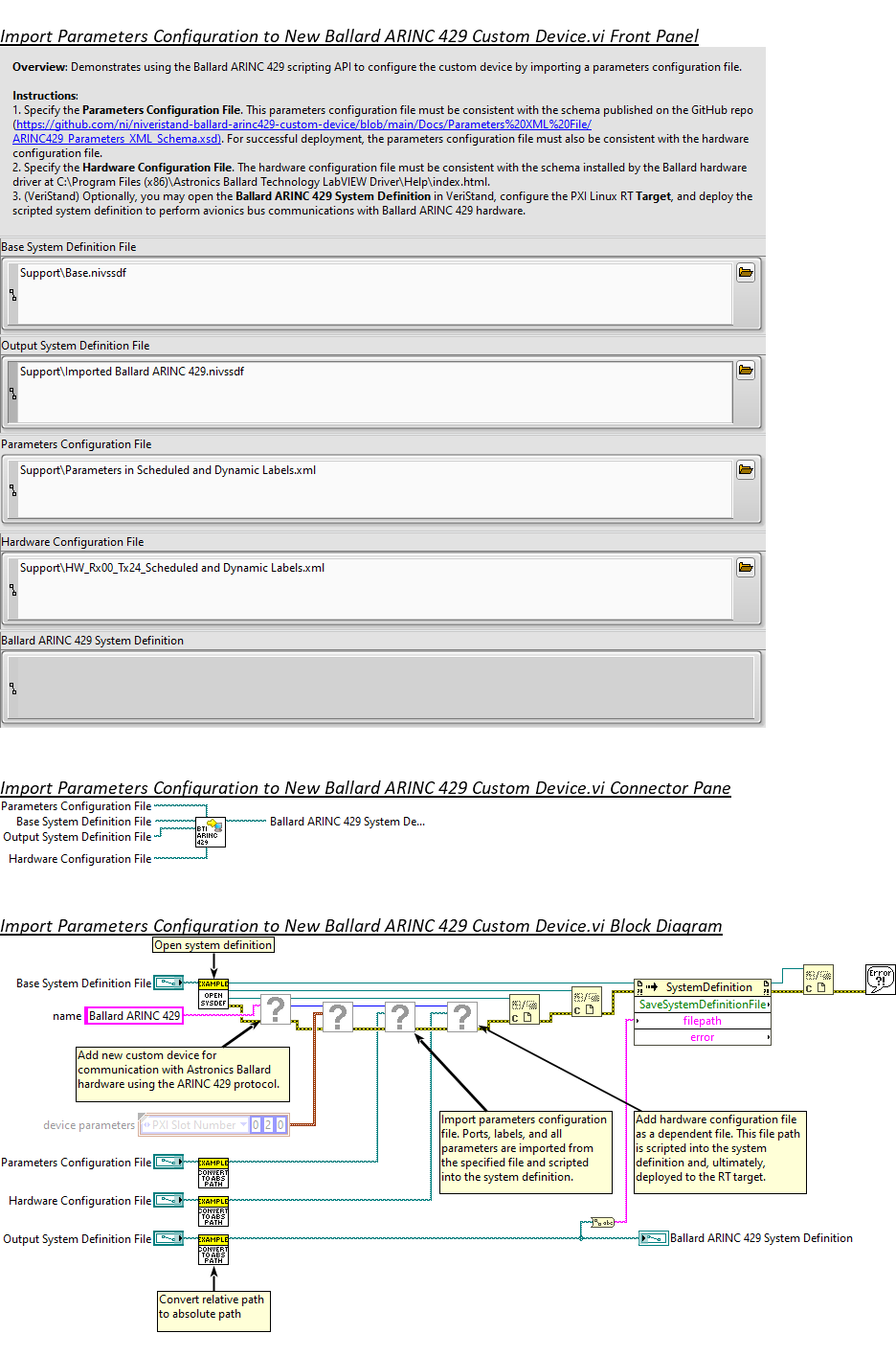Click Convert to Abs Path VI for Parameters Configuration File
Viewport: 896px width, 1356px height.
(x=213, y=1173)
